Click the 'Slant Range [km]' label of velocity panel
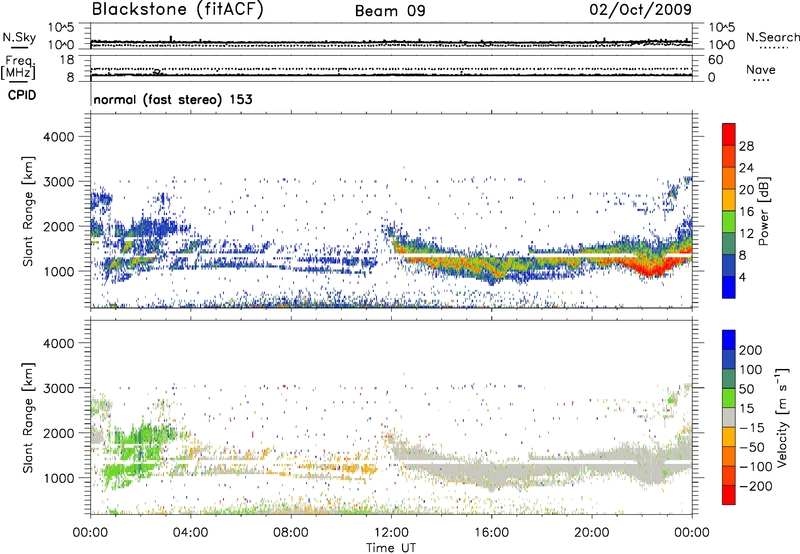This screenshot has width=800, height=554. pyautogui.click(x=28, y=418)
